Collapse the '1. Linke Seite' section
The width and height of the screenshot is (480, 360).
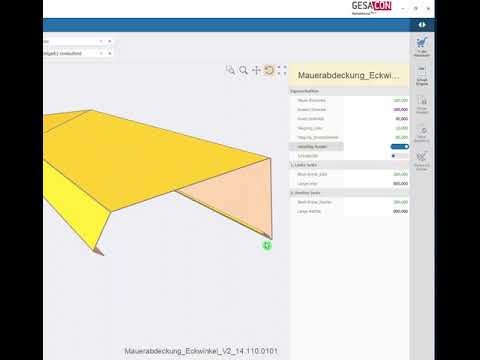[x=349, y=165]
